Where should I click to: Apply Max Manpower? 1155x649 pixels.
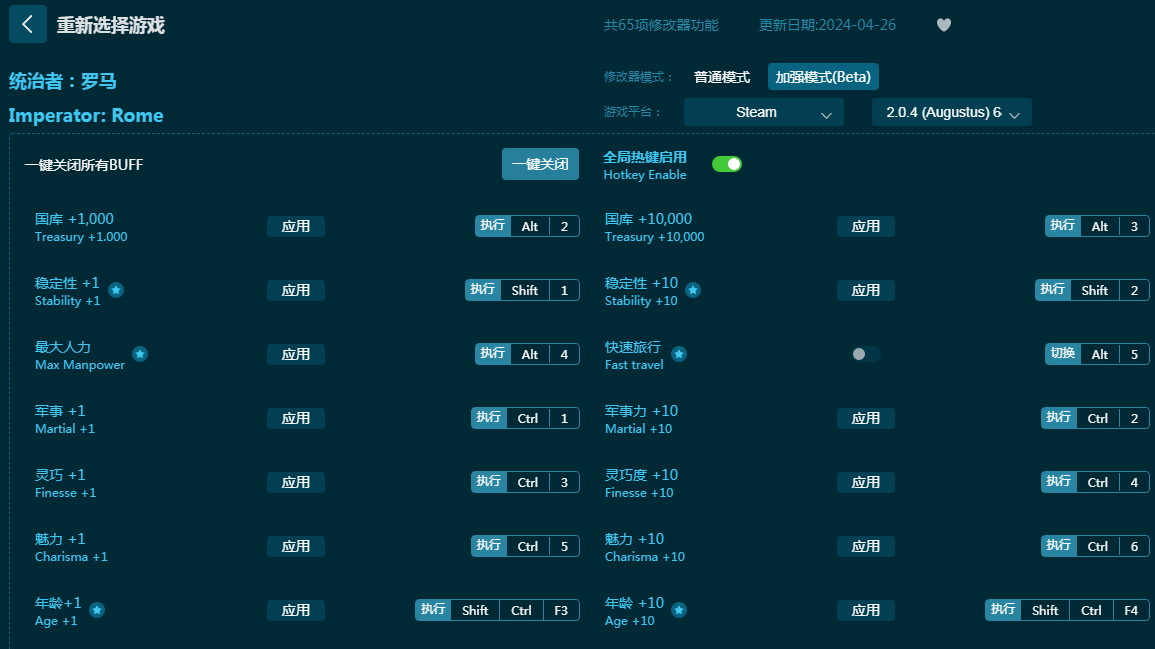(x=295, y=354)
